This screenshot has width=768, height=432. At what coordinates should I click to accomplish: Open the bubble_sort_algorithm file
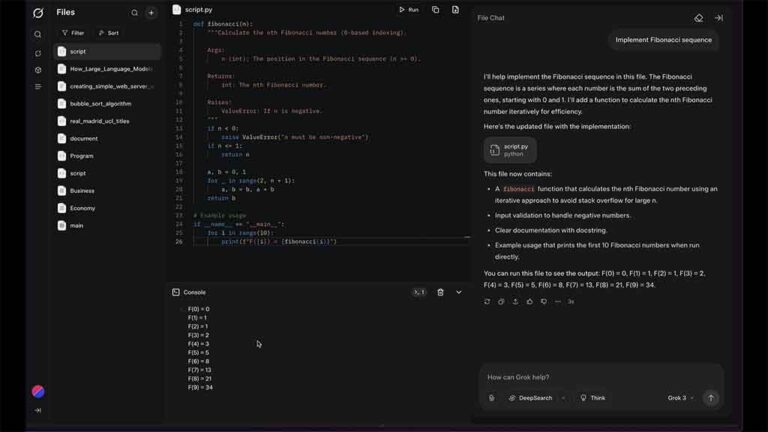click(x=100, y=103)
